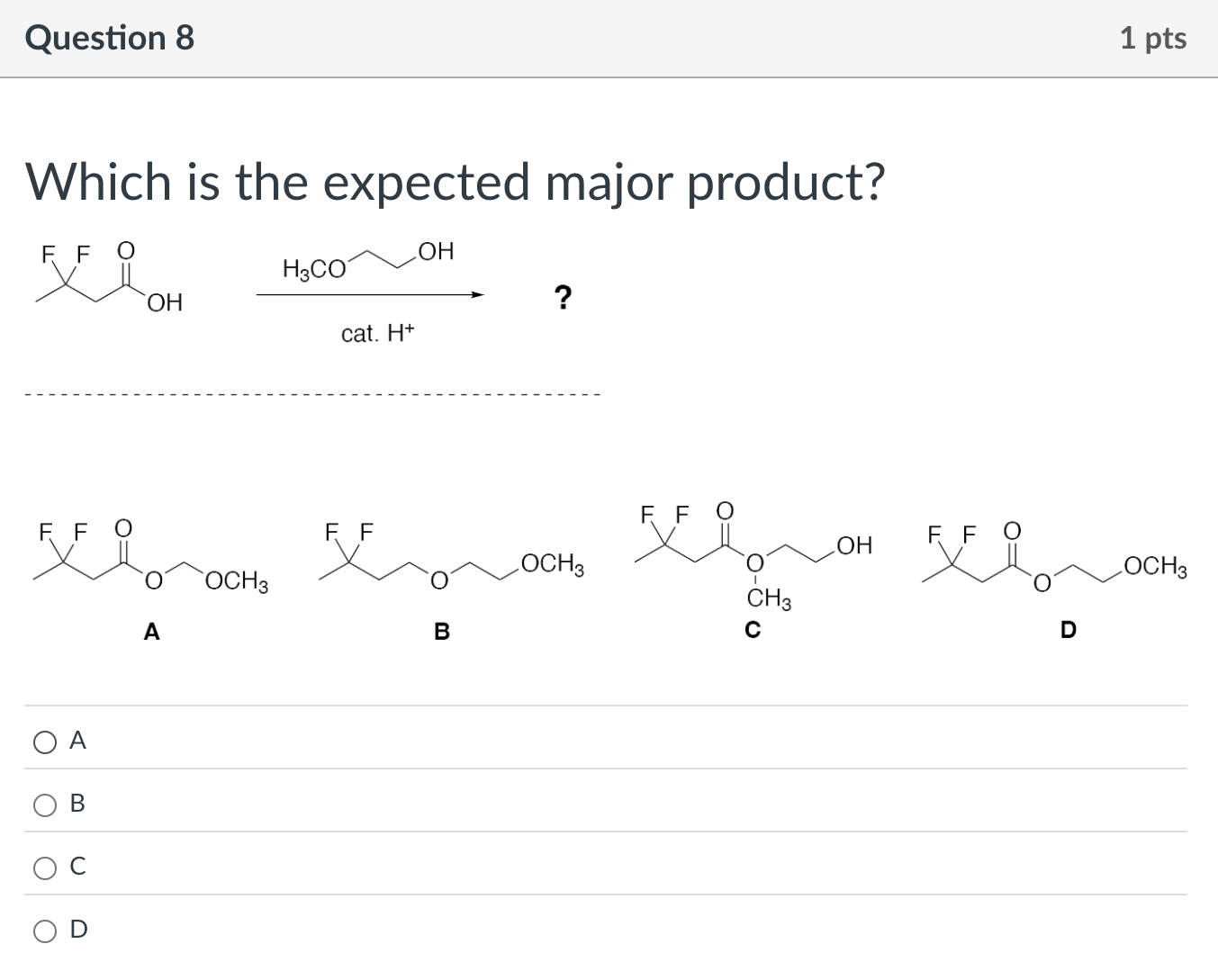Click the "cat. H+" catalyst label
The width and height of the screenshot is (1218, 980).
(x=377, y=334)
